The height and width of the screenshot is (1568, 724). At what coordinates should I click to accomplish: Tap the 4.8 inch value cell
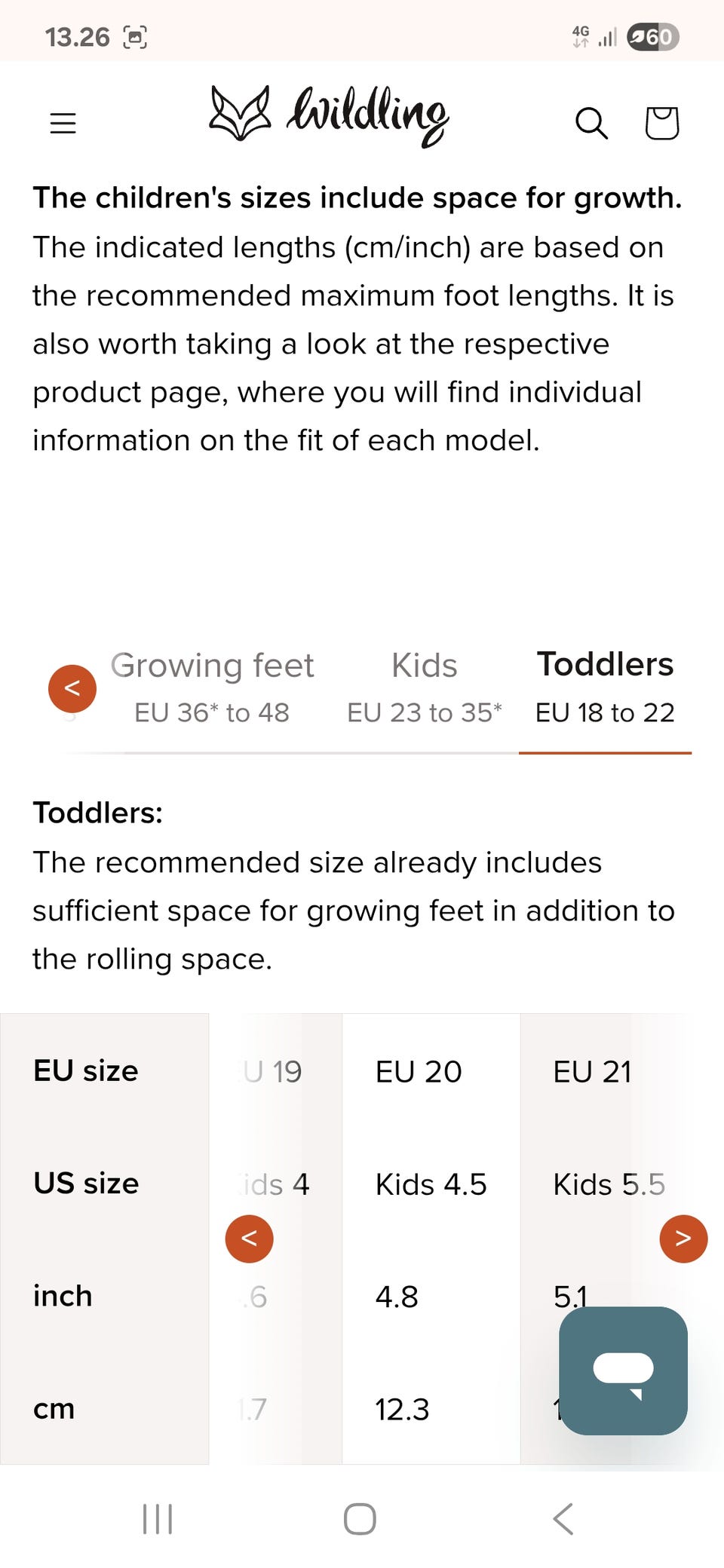pos(397,1297)
